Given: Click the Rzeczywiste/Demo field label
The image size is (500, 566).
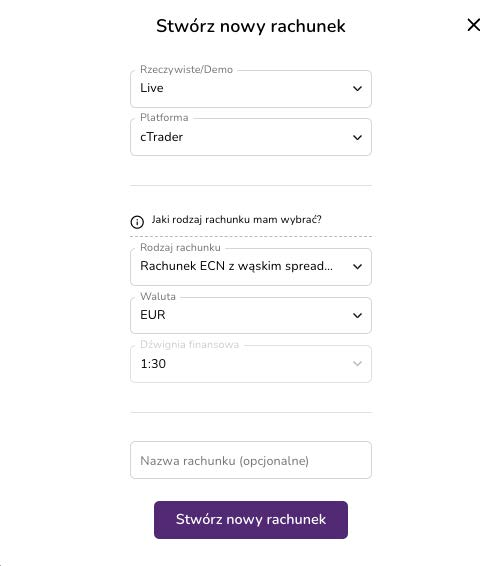Looking at the screenshot, I should (x=186, y=69).
